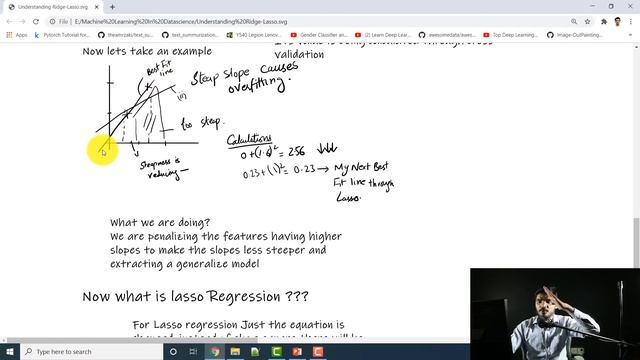Click the vertical page scrollbar thumb
Image resolution: width=640 pixels, height=360 pixels.
[x=636, y=242]
